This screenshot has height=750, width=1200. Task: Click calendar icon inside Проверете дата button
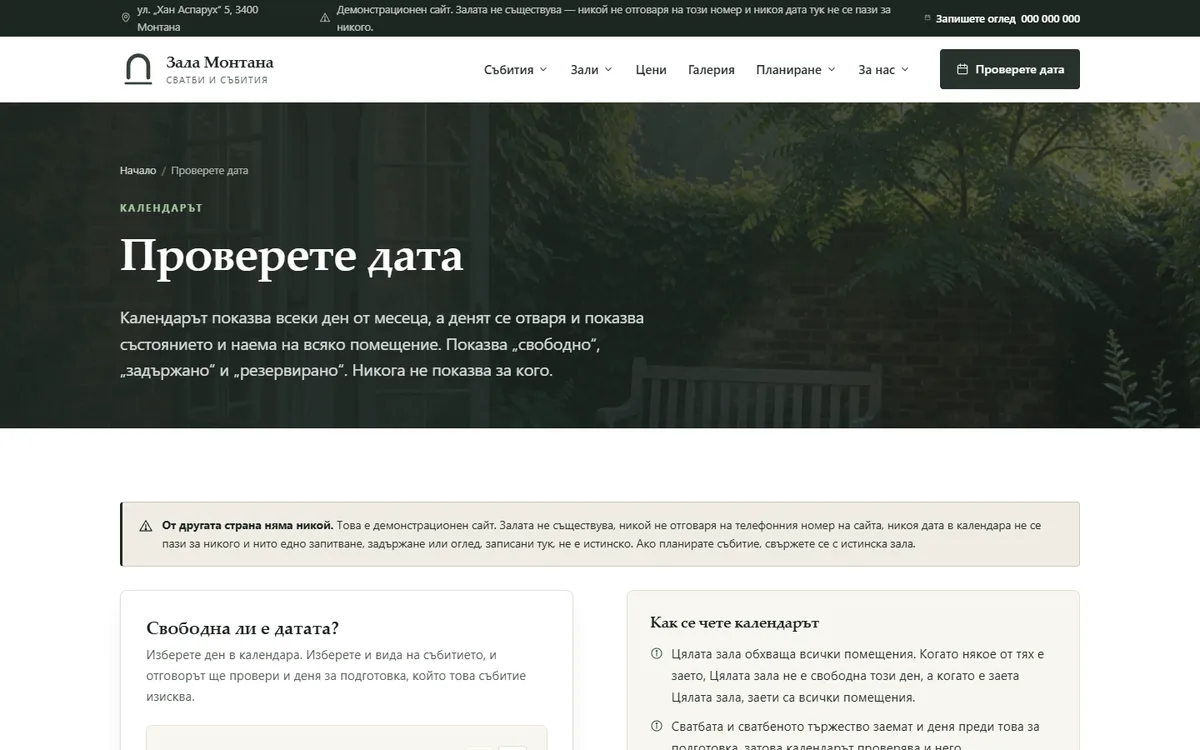tap(962, 70)
